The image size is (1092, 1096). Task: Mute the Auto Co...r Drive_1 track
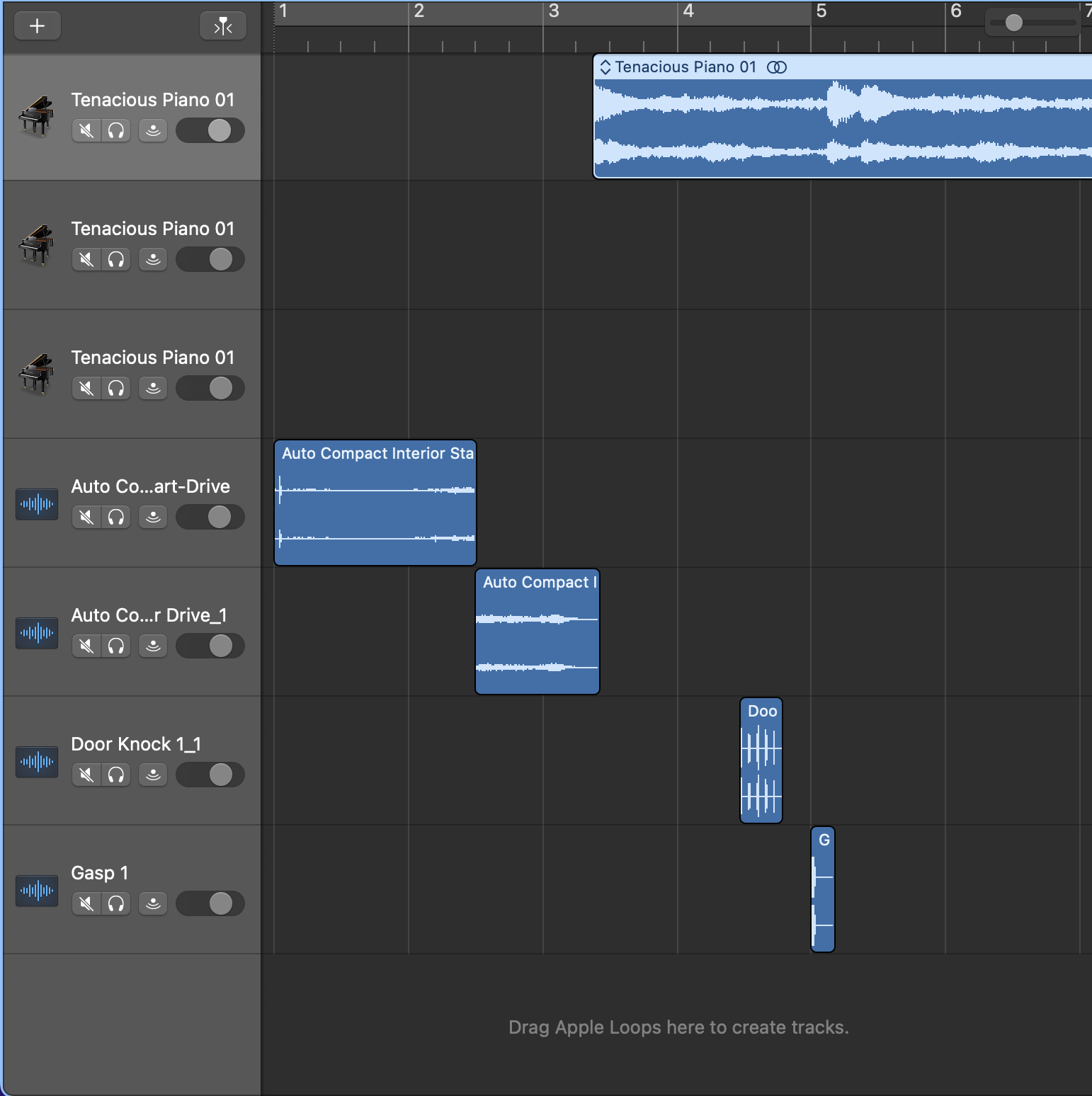pyautogui.click(x=86, y=646)
